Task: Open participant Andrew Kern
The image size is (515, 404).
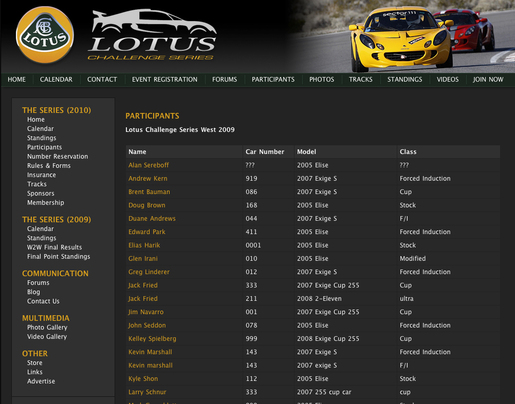Action: (148, 178)
